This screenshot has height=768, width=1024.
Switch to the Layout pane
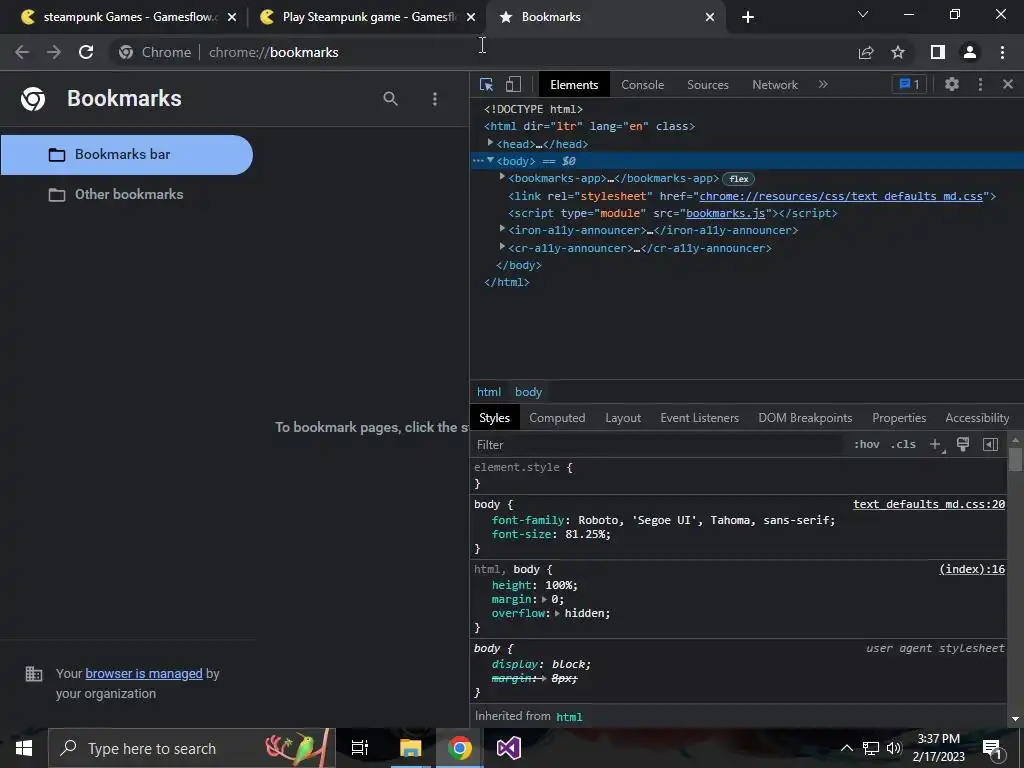coord(623,418)
